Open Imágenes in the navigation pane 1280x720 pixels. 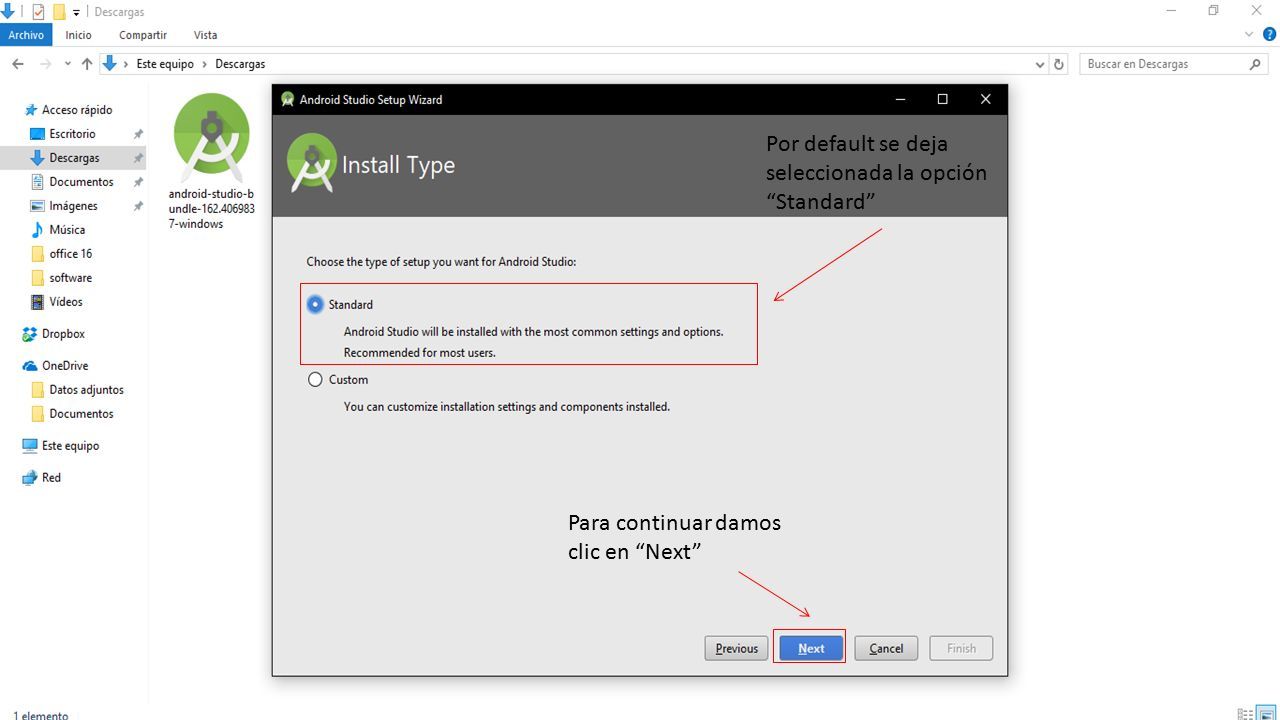[72, 206]
